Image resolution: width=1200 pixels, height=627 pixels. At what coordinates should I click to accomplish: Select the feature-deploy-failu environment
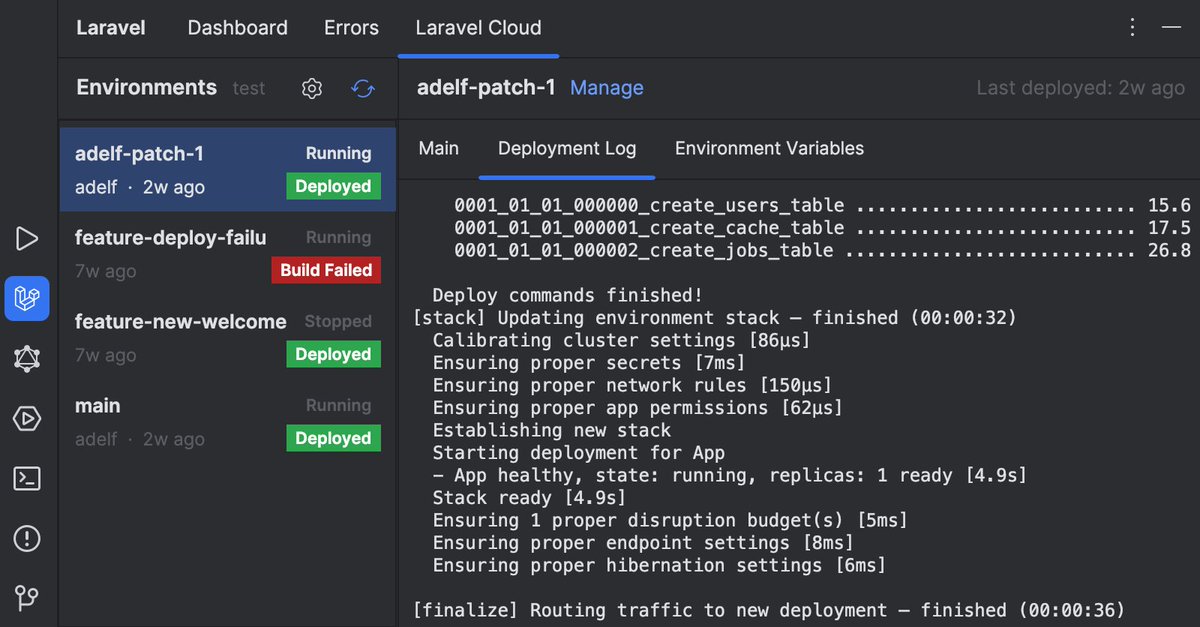228,253
